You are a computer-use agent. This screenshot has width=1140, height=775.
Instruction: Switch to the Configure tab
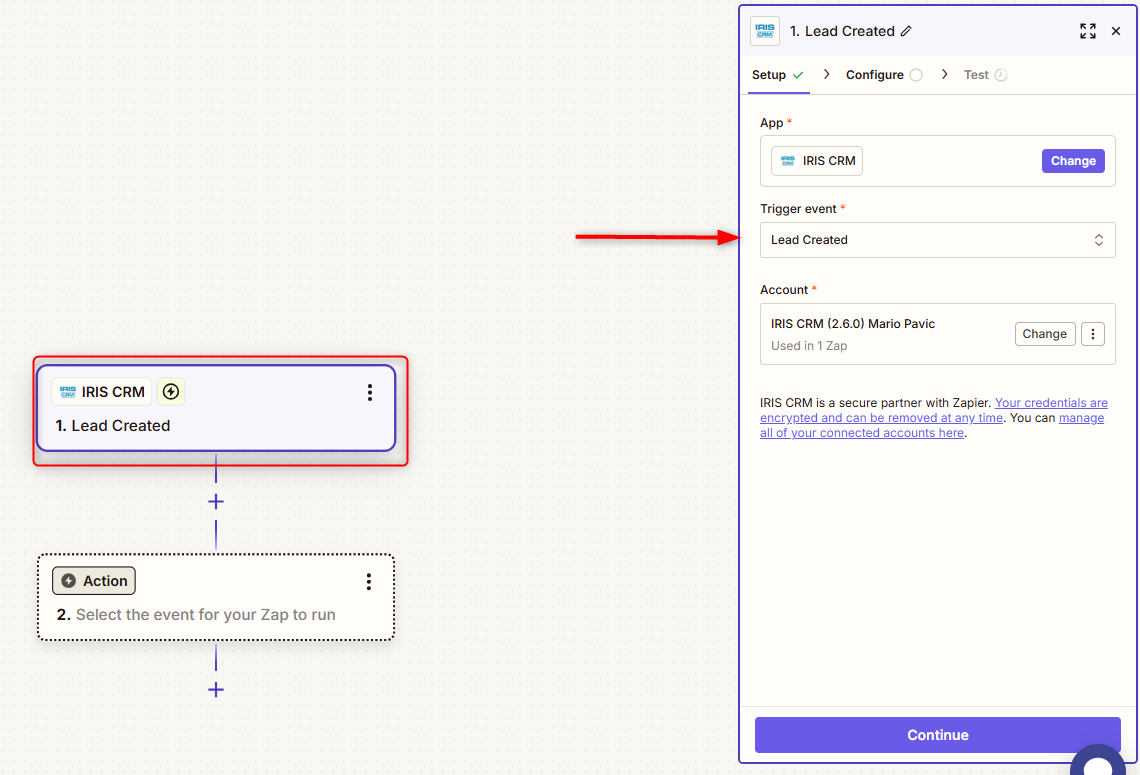coord(875,75)
